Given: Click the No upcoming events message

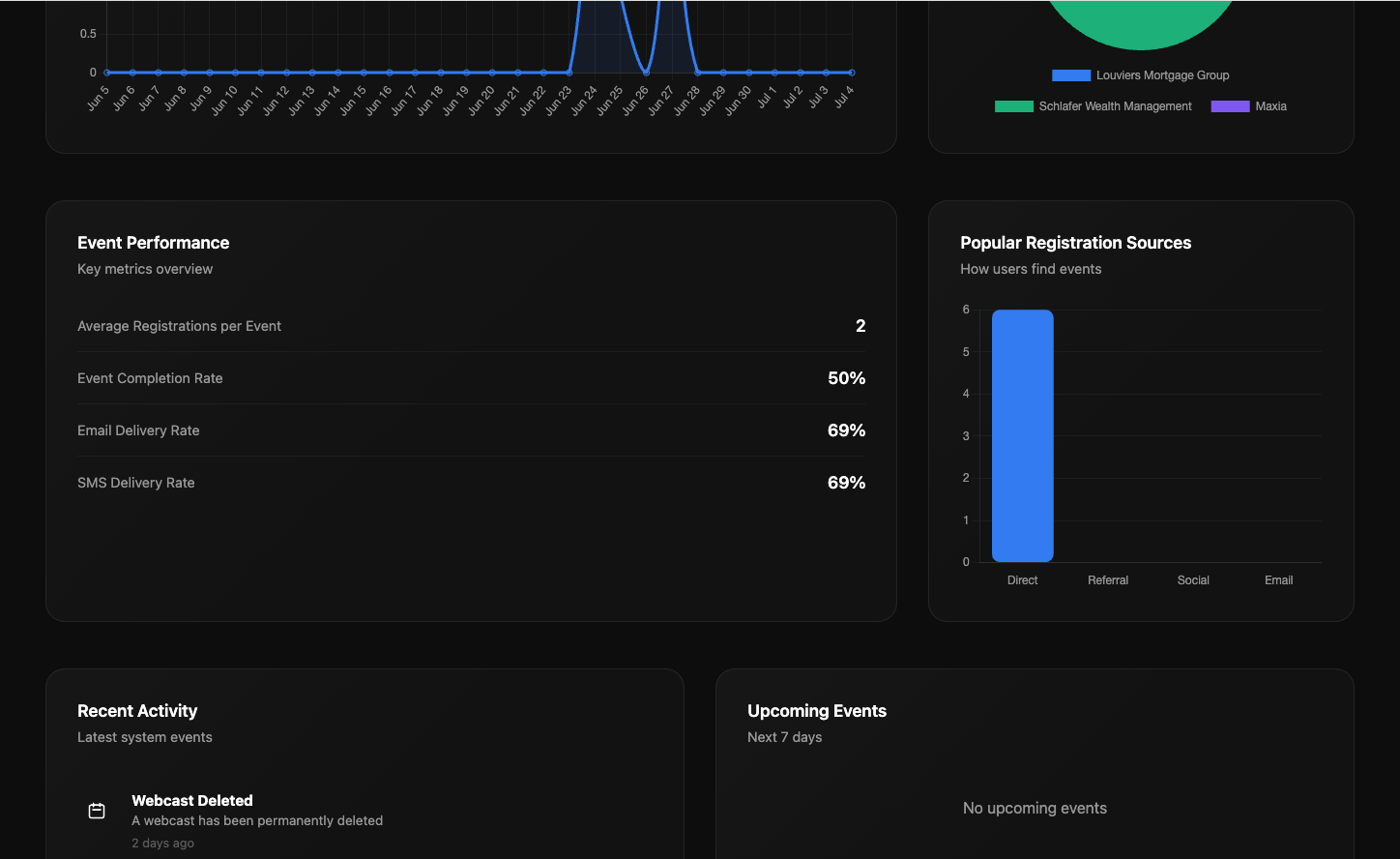Looking at the screenshot, I should (1035, 808).
